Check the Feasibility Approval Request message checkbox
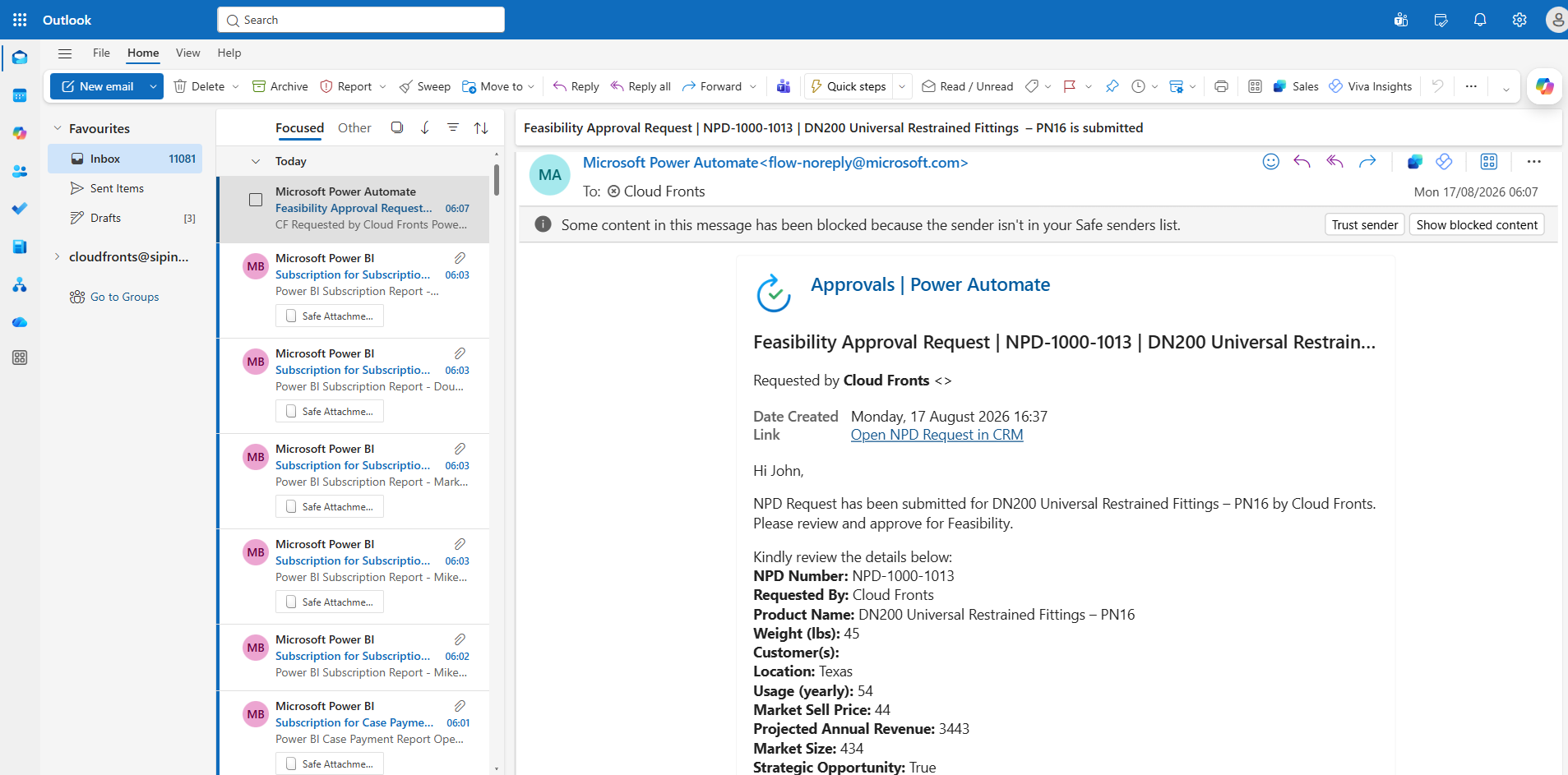This screenshot has width=1568, height=775. [x=256, y=200]
